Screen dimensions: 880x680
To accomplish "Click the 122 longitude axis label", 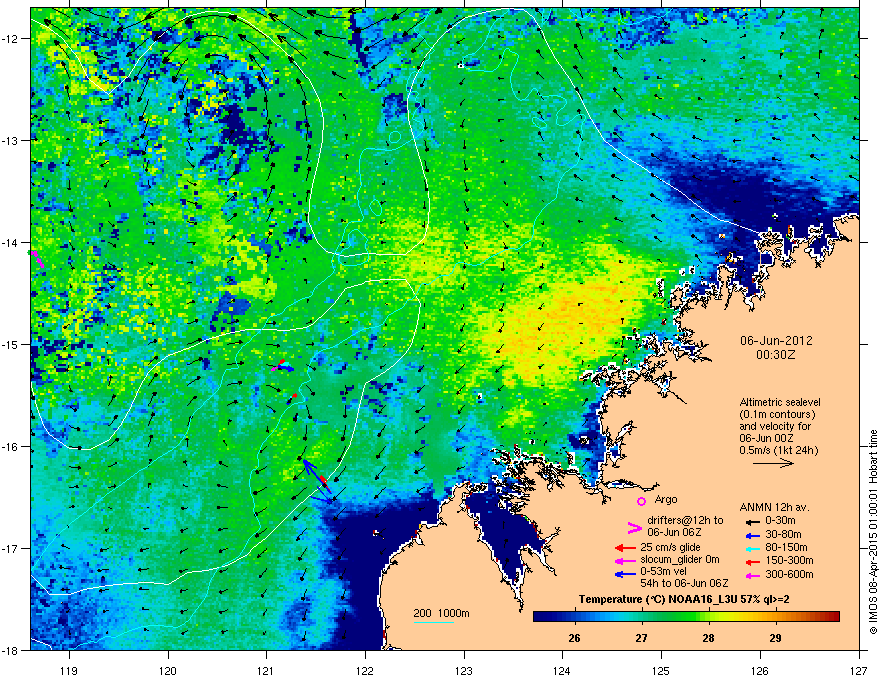I will 365,670.
